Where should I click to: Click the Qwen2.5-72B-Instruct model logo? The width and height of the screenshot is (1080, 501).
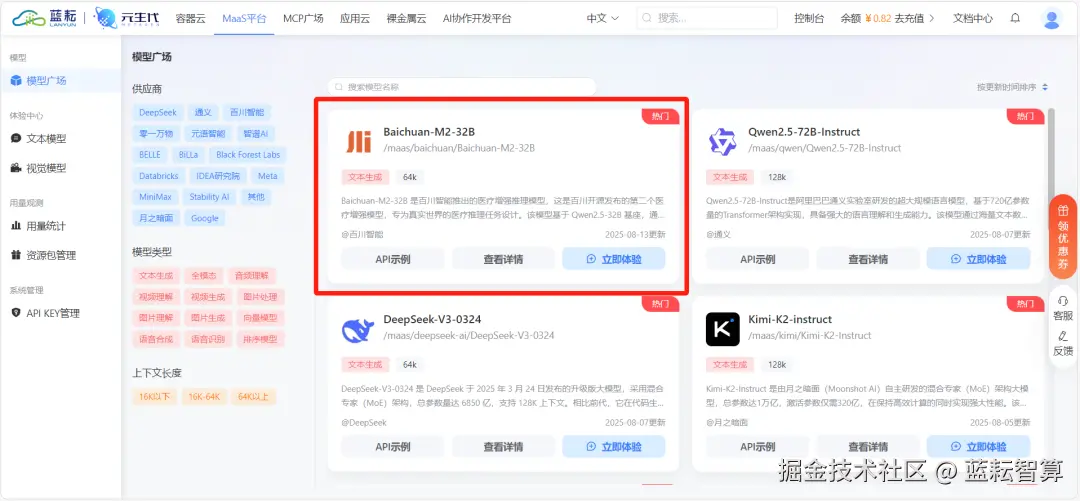[x=723, y=141]
